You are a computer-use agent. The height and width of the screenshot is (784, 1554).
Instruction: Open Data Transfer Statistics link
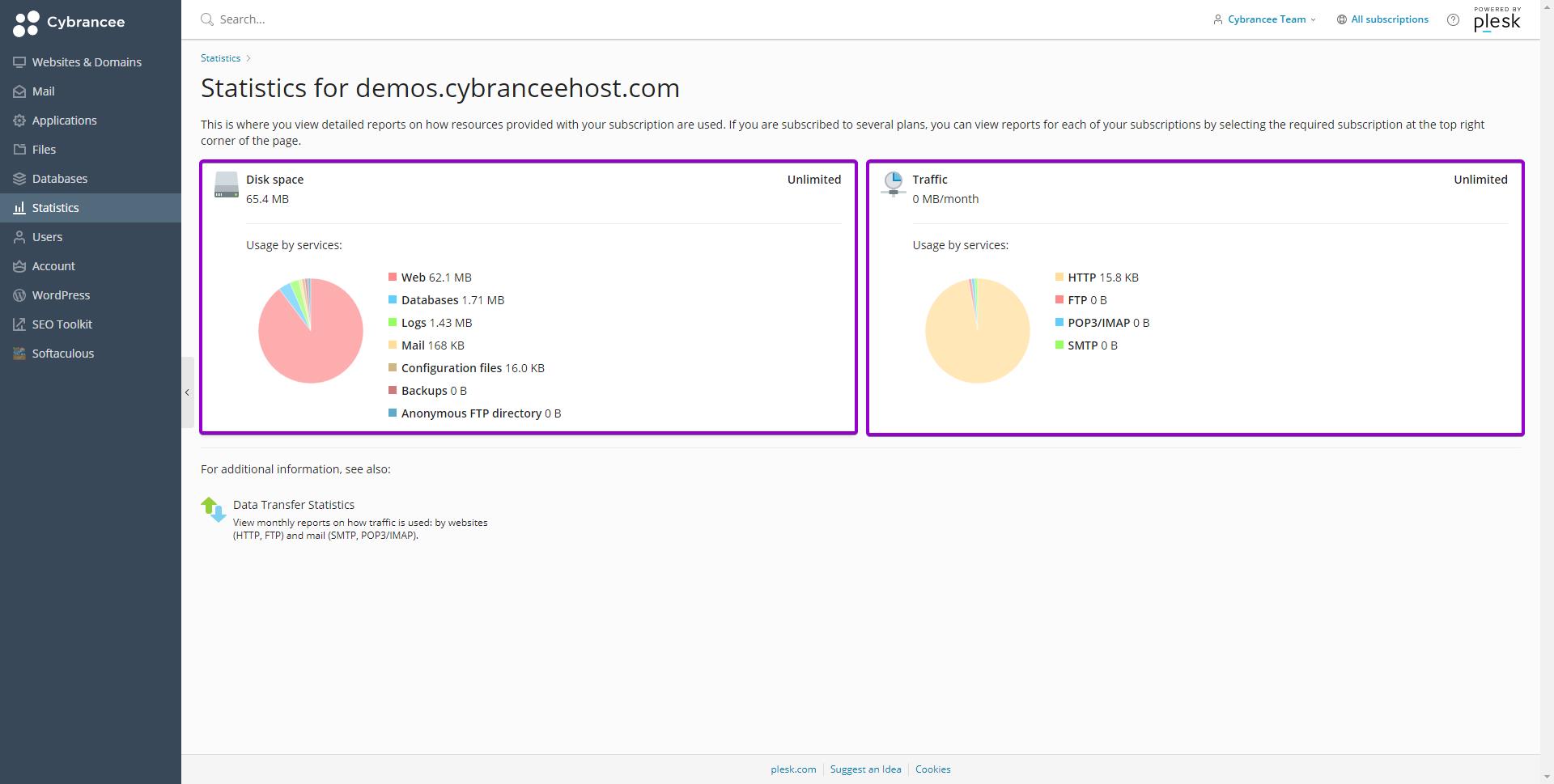coord(294,505)
